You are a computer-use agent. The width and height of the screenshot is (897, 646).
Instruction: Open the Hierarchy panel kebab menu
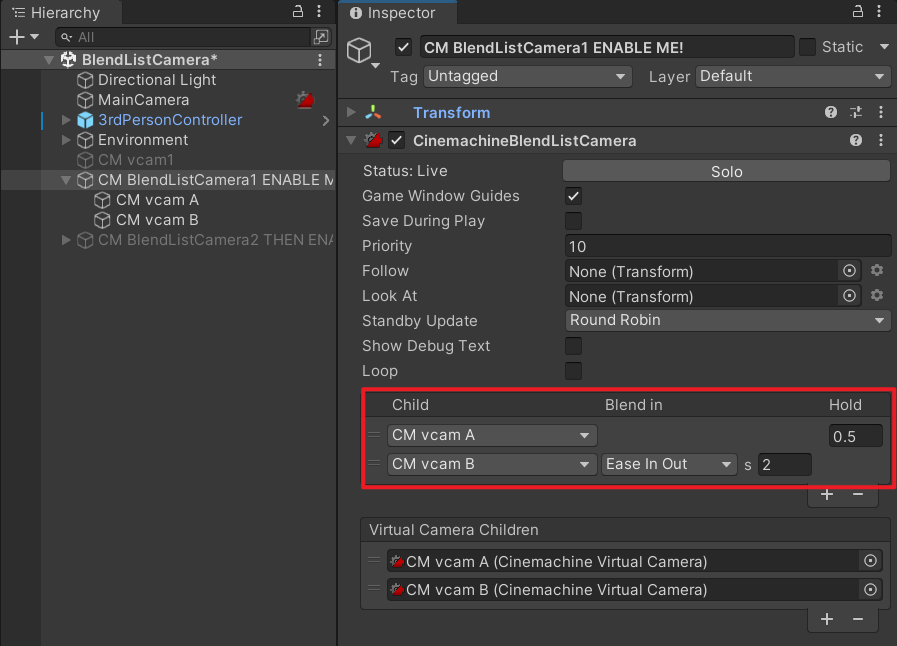(319, 11)
